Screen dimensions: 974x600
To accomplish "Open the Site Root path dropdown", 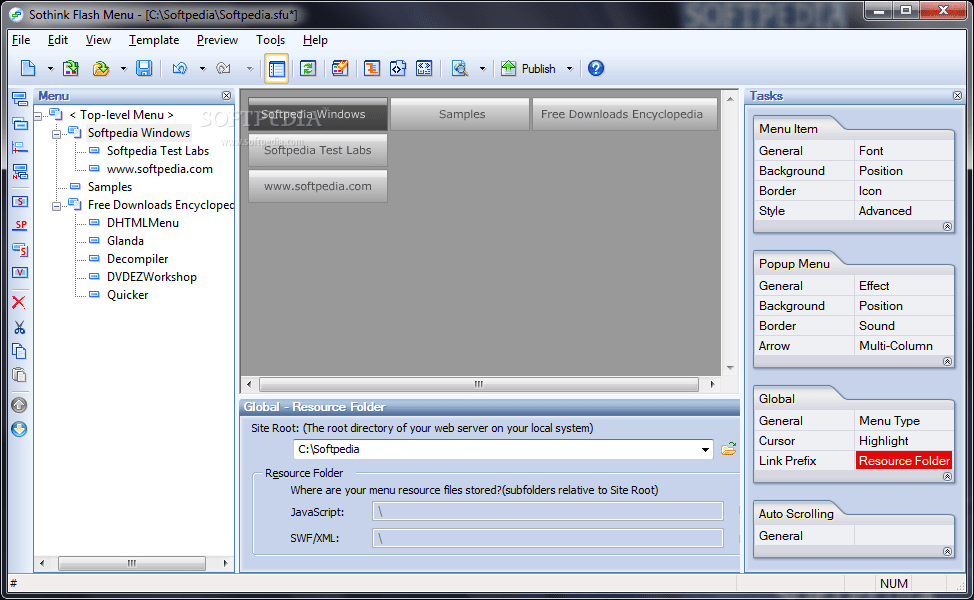I will pyautogui.click(x=705, y=449).
